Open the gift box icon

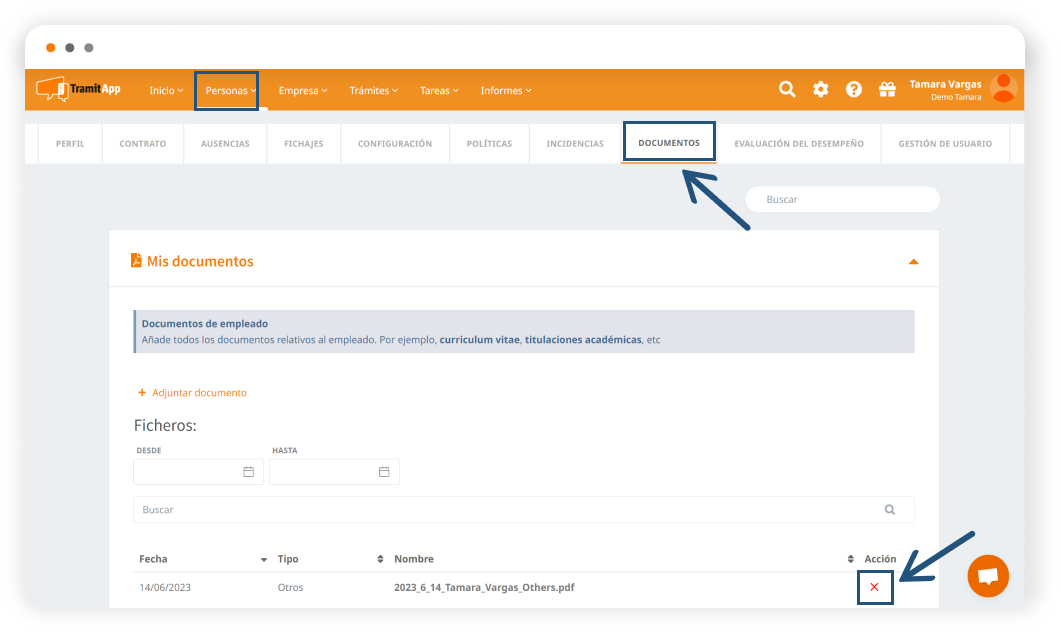click(887, 90)
